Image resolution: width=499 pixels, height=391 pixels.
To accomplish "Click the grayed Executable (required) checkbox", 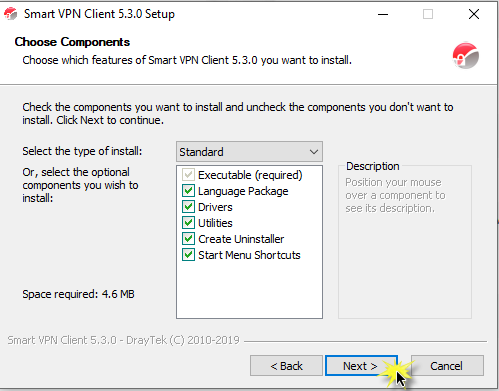I will (188, 175).
